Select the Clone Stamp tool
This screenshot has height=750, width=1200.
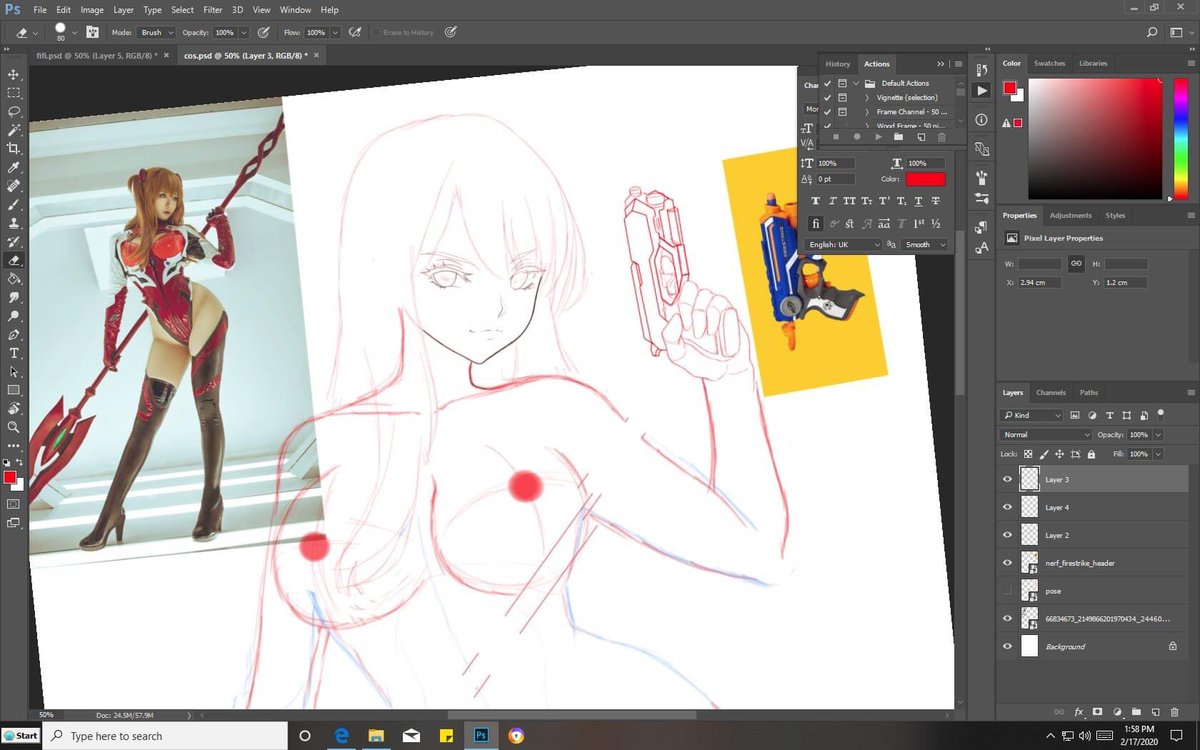[14, 222]
